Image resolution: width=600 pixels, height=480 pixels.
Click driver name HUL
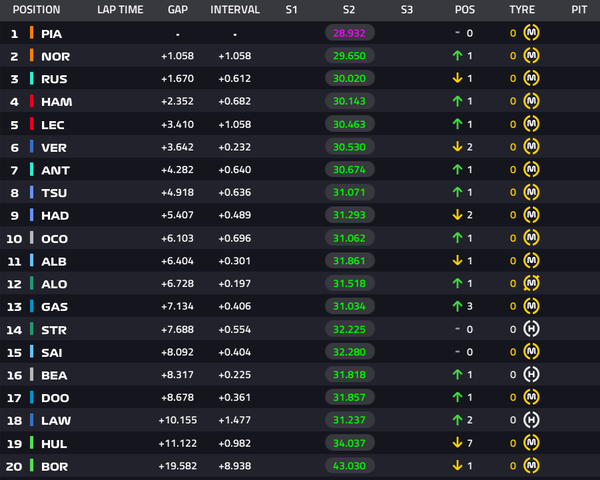coord(54,444)
